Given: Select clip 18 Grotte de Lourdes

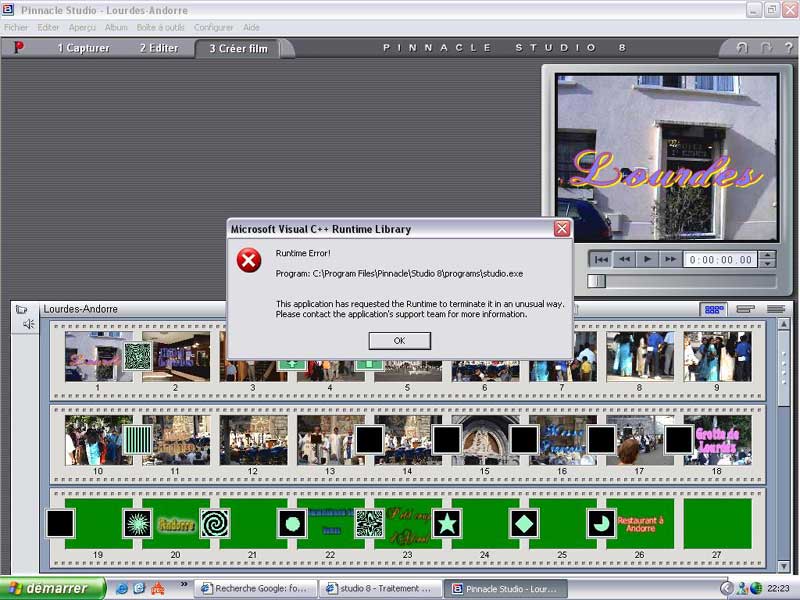Looking at the screenshot, I should (718, 440).
